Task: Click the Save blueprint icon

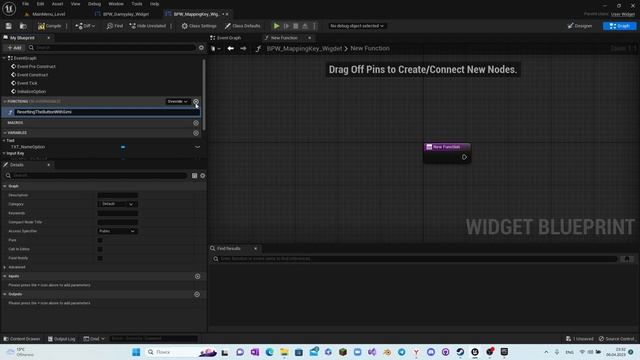Action: tap(9, 26)
